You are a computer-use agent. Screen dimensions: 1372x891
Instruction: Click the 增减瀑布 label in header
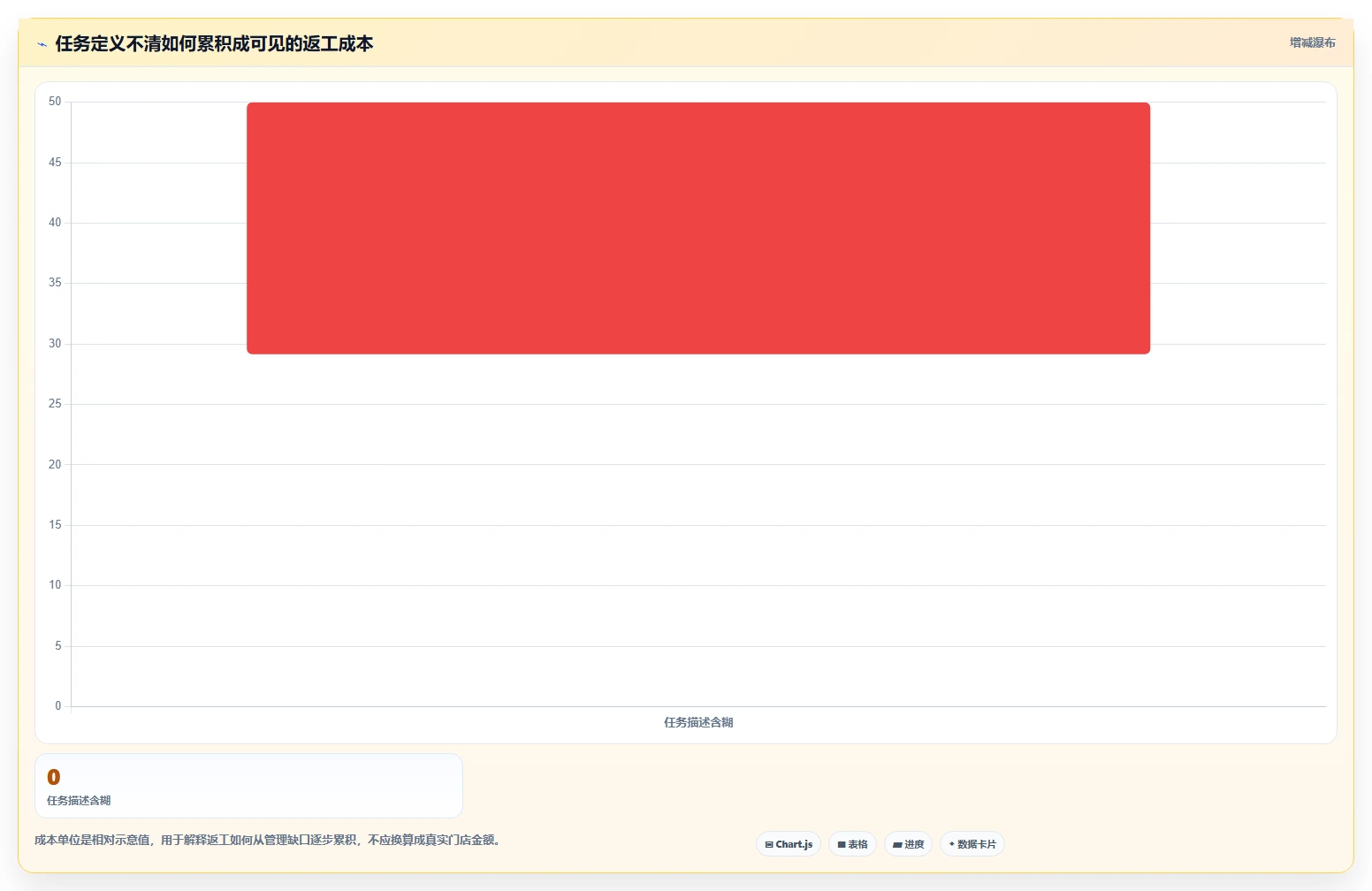pos(1312,42)
